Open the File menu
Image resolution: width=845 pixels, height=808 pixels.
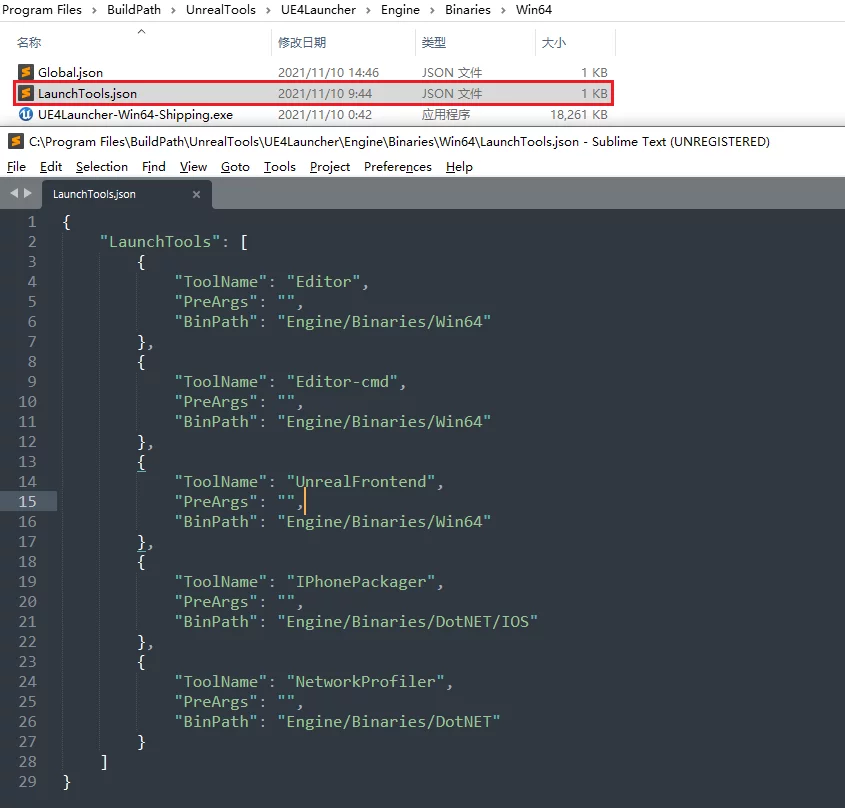click(x=16, y=167)
